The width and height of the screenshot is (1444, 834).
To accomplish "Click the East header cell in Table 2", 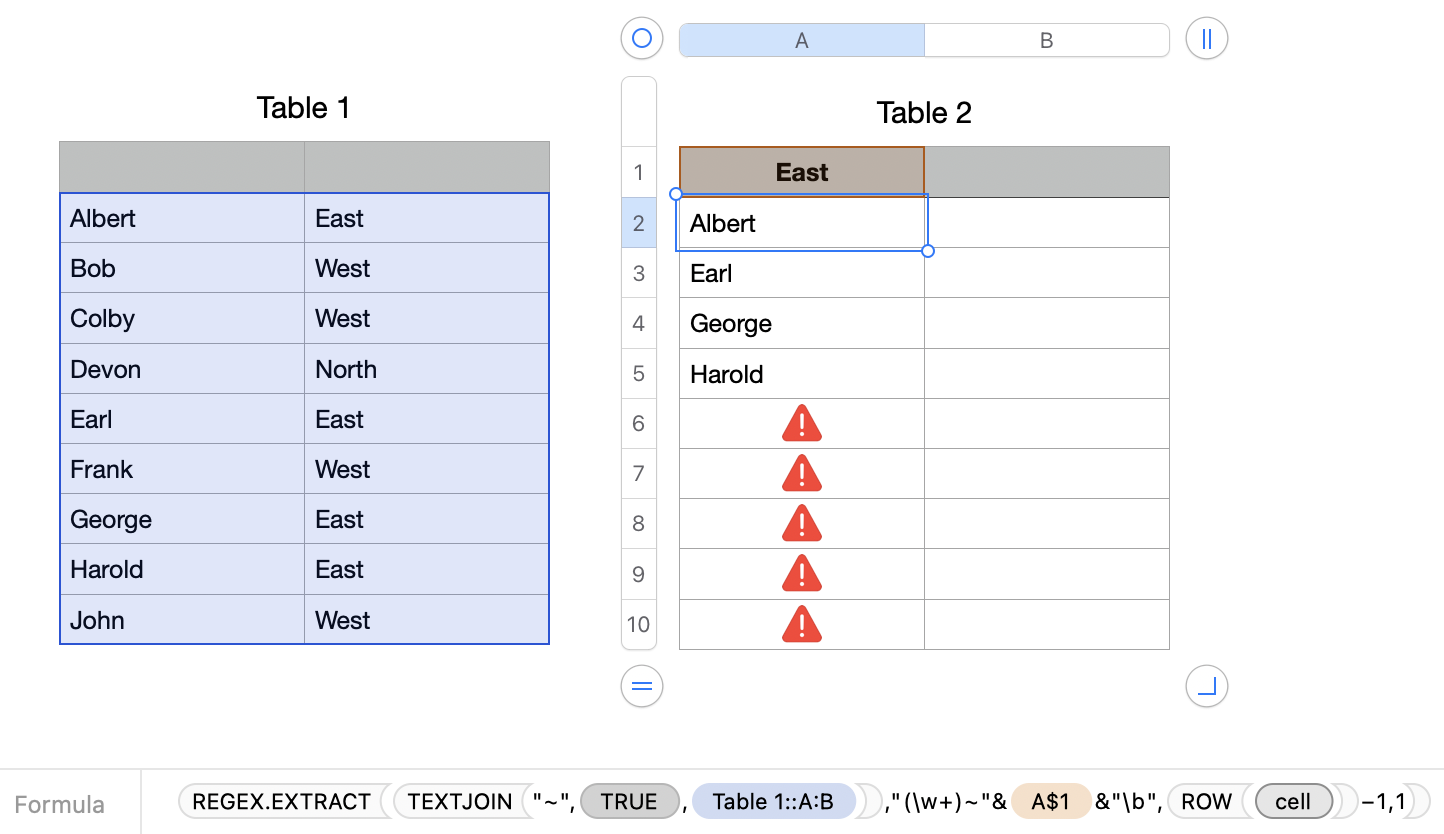I will coord(801,172).
